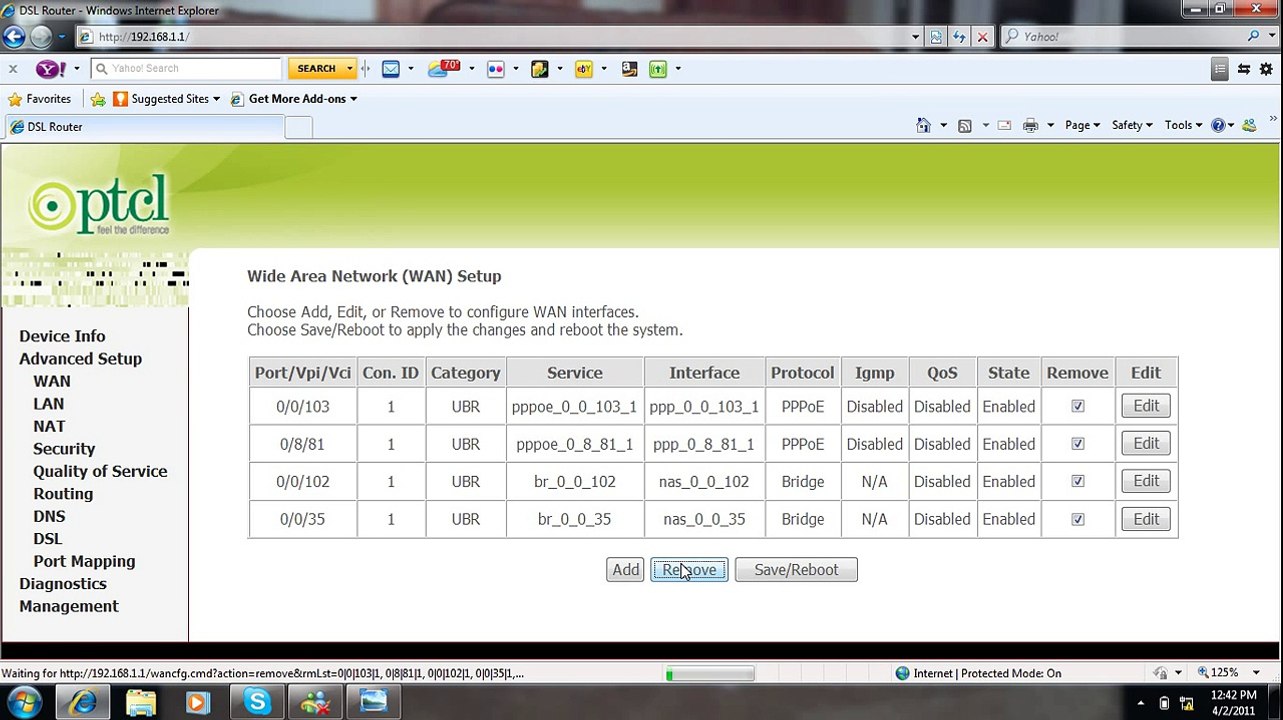The width and height of the screenshot is (1283, 720).
Task: Click the Yahoo! logo in toolbar
Action: [x=51, y=69]
